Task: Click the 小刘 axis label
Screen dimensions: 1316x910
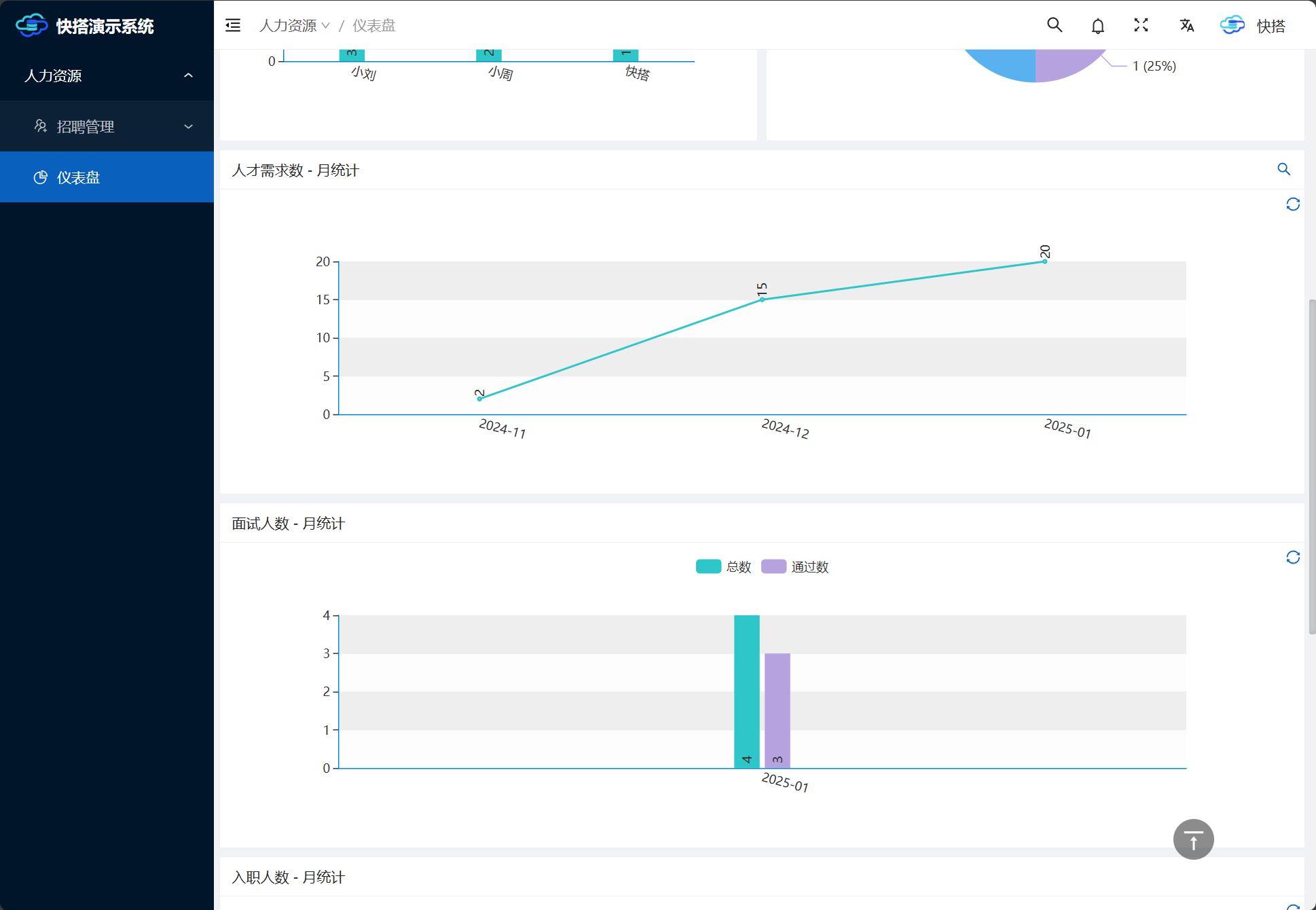Action: coord(364,73)
